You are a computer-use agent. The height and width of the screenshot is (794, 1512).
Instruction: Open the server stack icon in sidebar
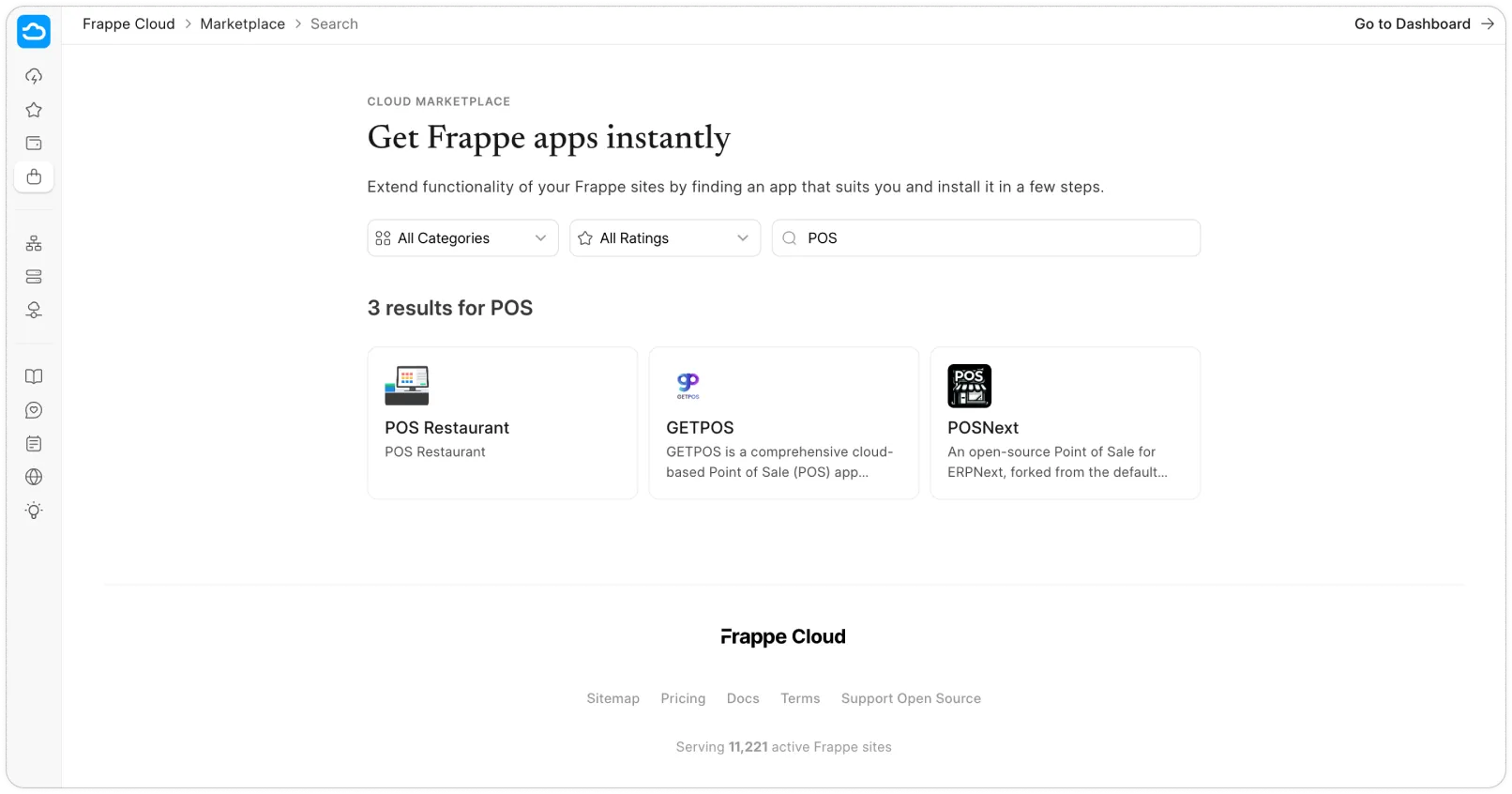point(34,277)
